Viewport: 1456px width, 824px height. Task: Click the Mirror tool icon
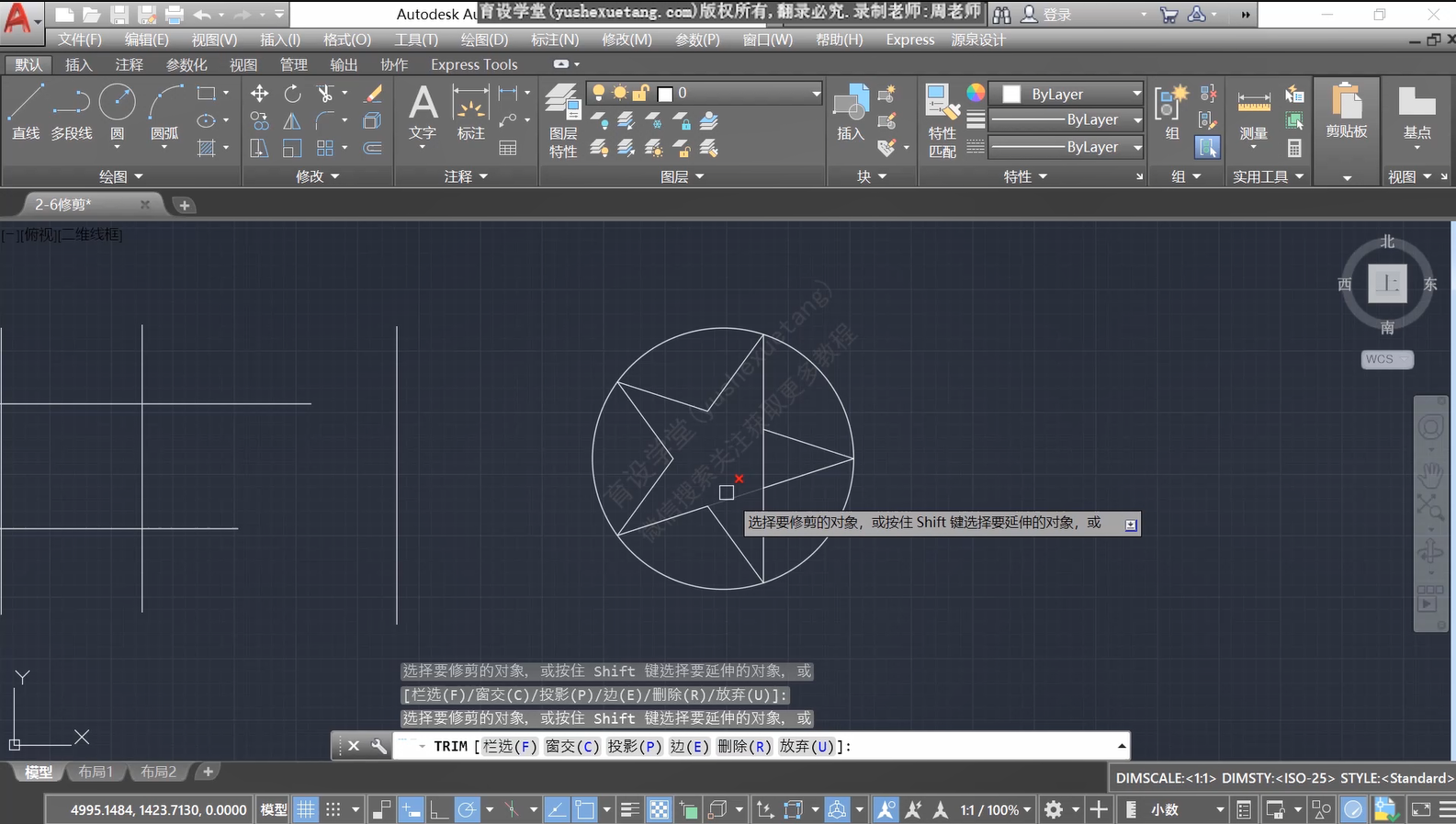coord(292,120)
